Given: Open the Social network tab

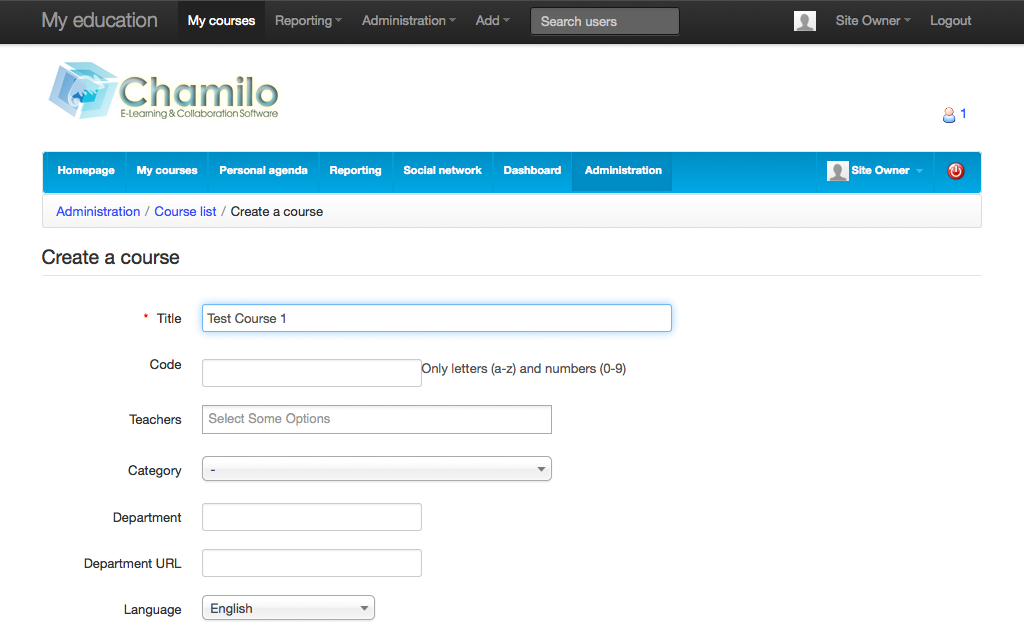Looking at the screenshot, I should pos(442,171).
